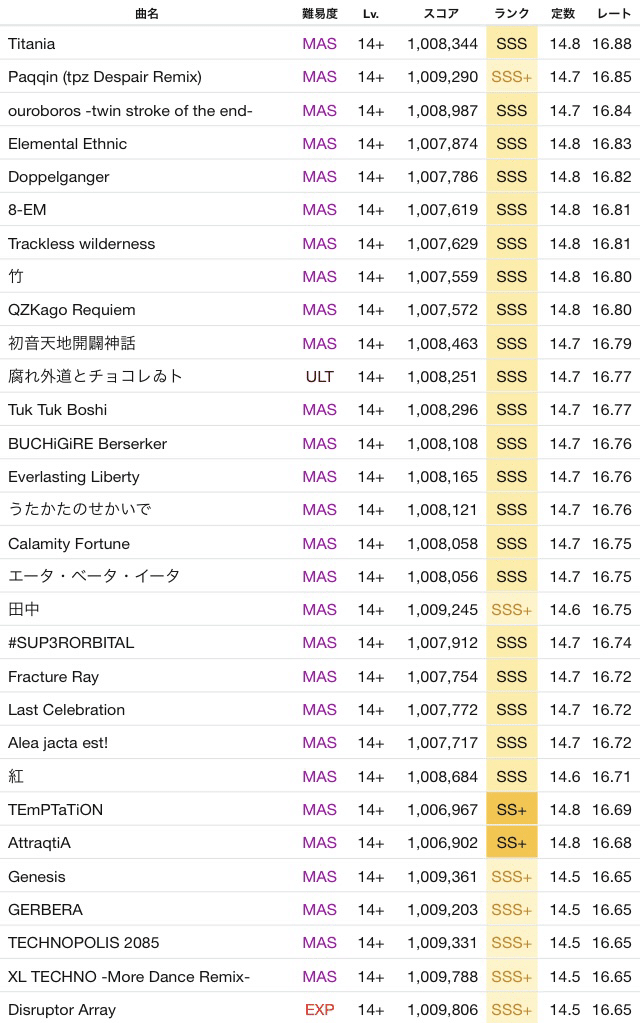Click the score 1,009,788
The width and height of the screenshot is (640, 1023).
tap(442, 977)
